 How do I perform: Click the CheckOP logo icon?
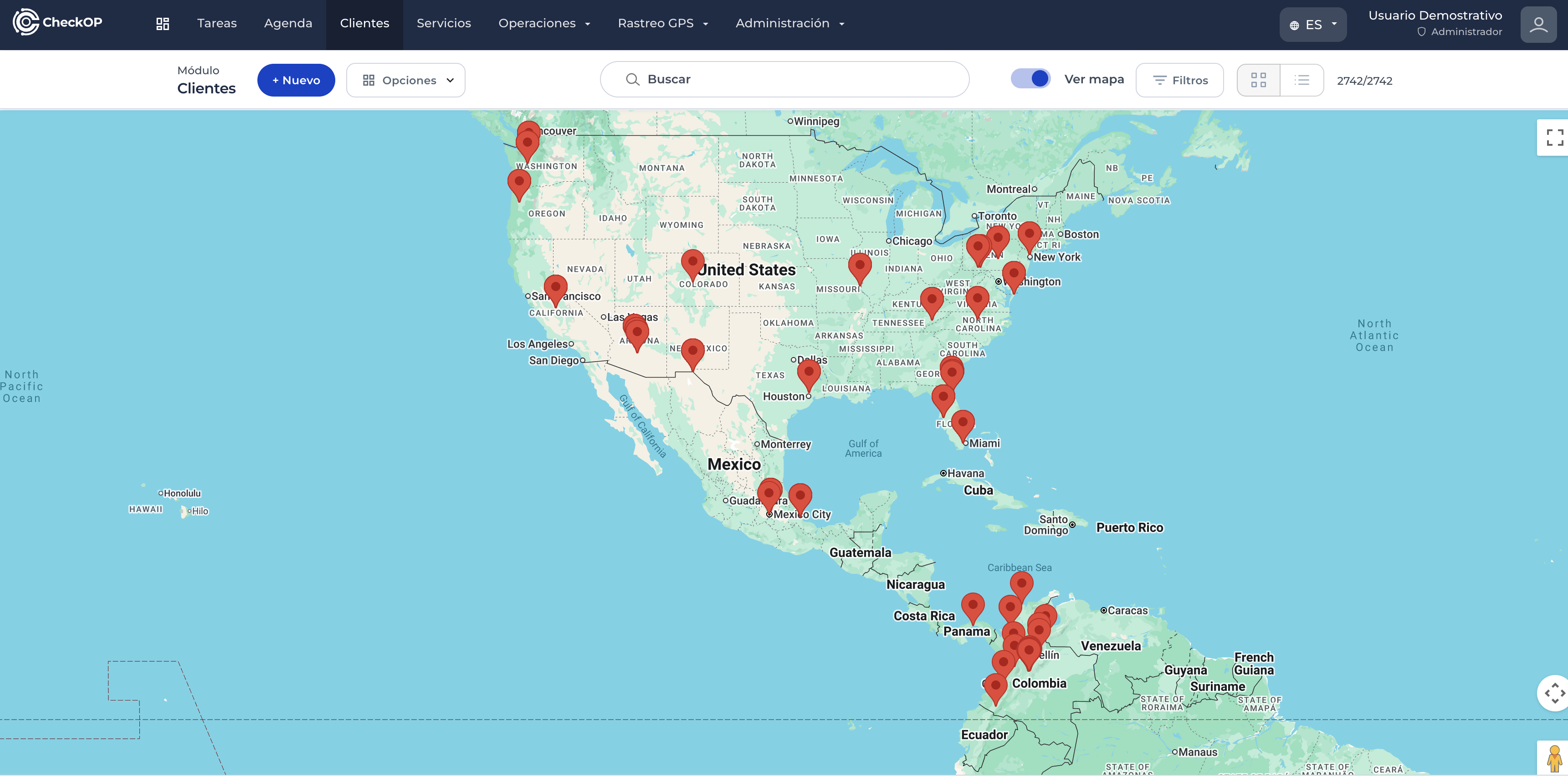click(26, 22)
